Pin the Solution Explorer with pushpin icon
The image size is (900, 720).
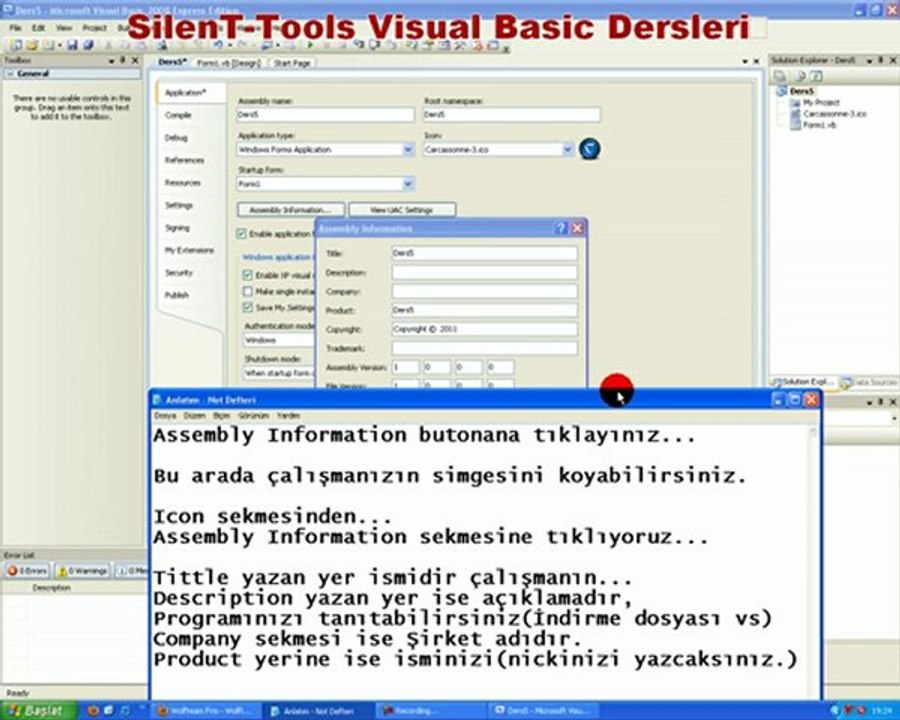[x=880, y=60]
